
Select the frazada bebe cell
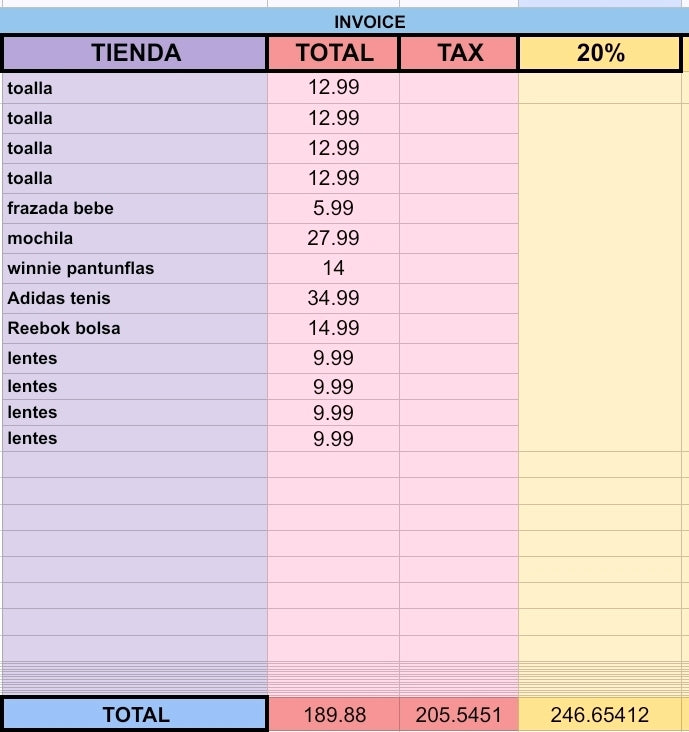[x=135, y=209]
